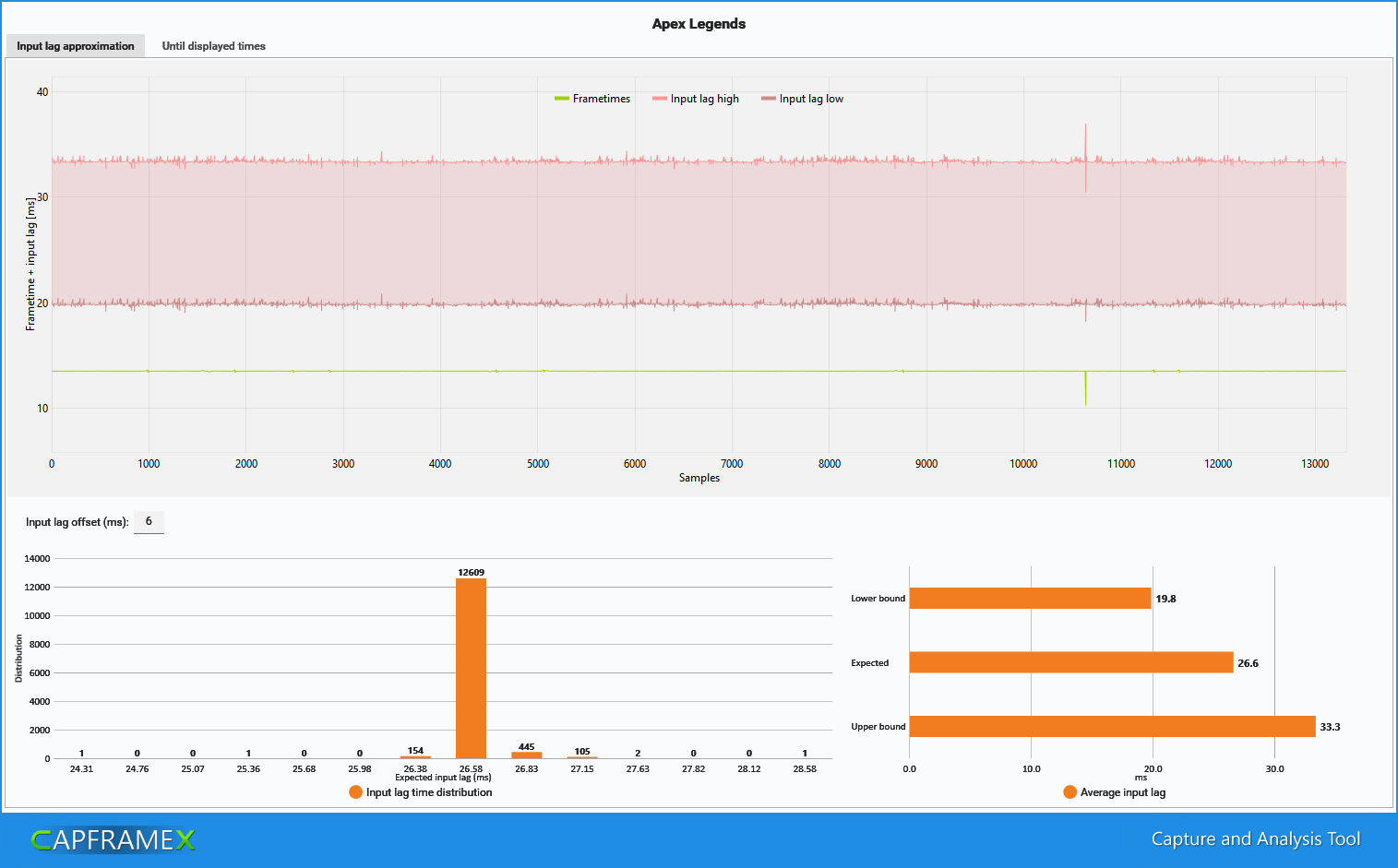Image resolution: width=1398 pixels, height=868 pixels.
Task: Click the 154 histogram bar at 26.38
Action: click(x=415, y=756)
